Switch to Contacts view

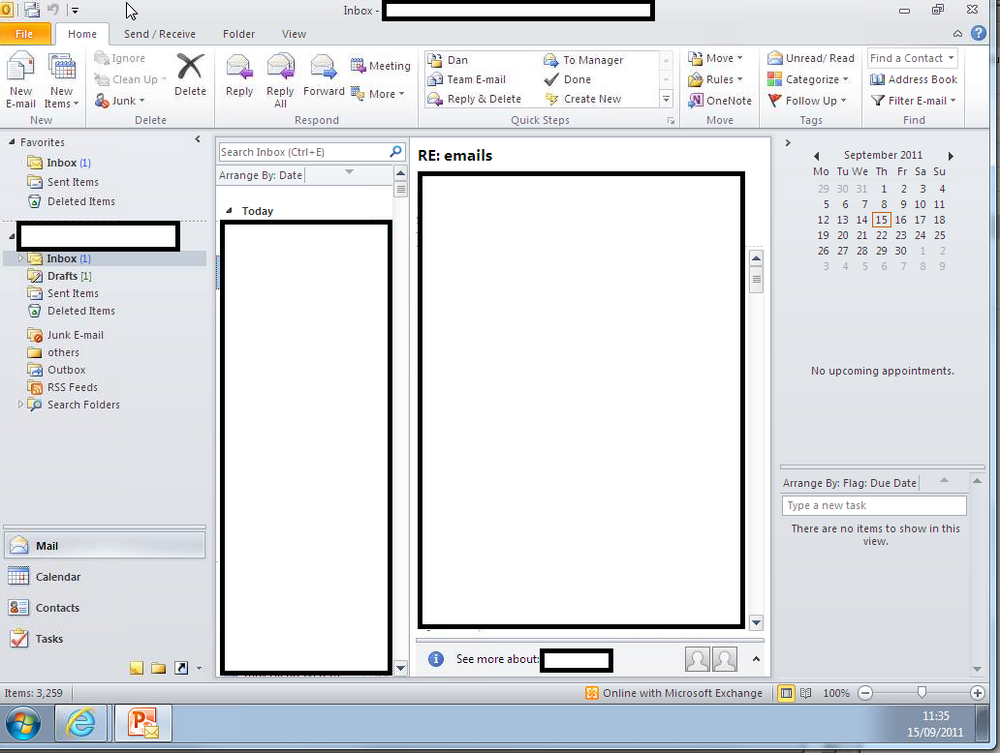coord(105,608)
